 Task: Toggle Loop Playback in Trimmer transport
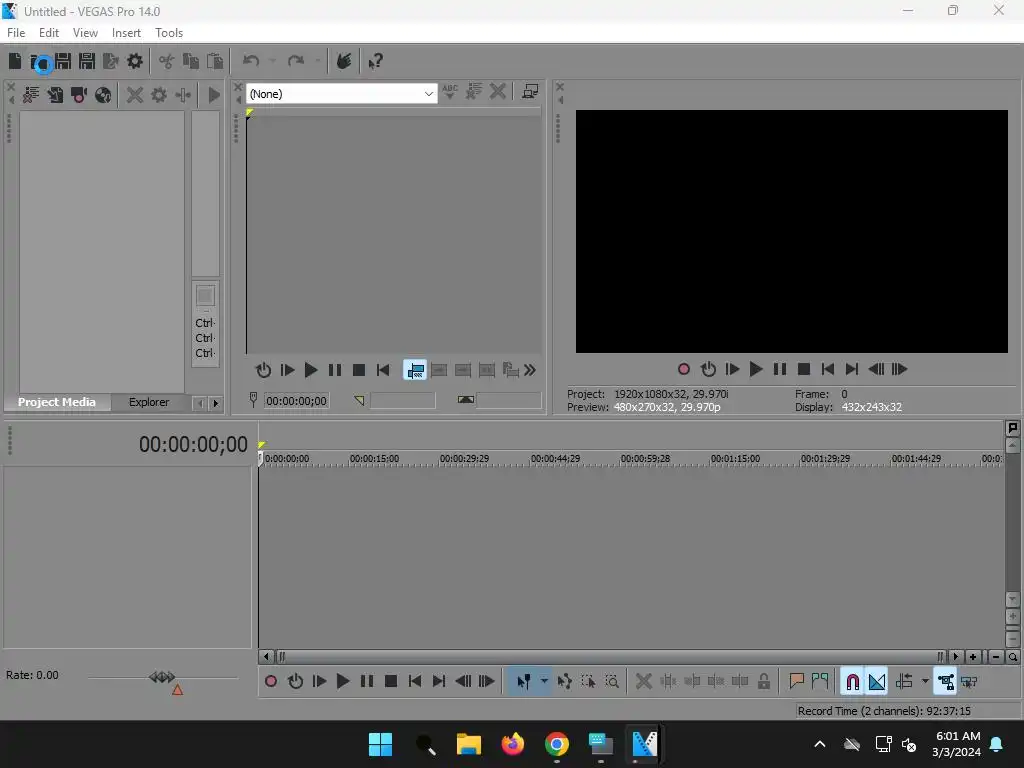tap(263, 370)
